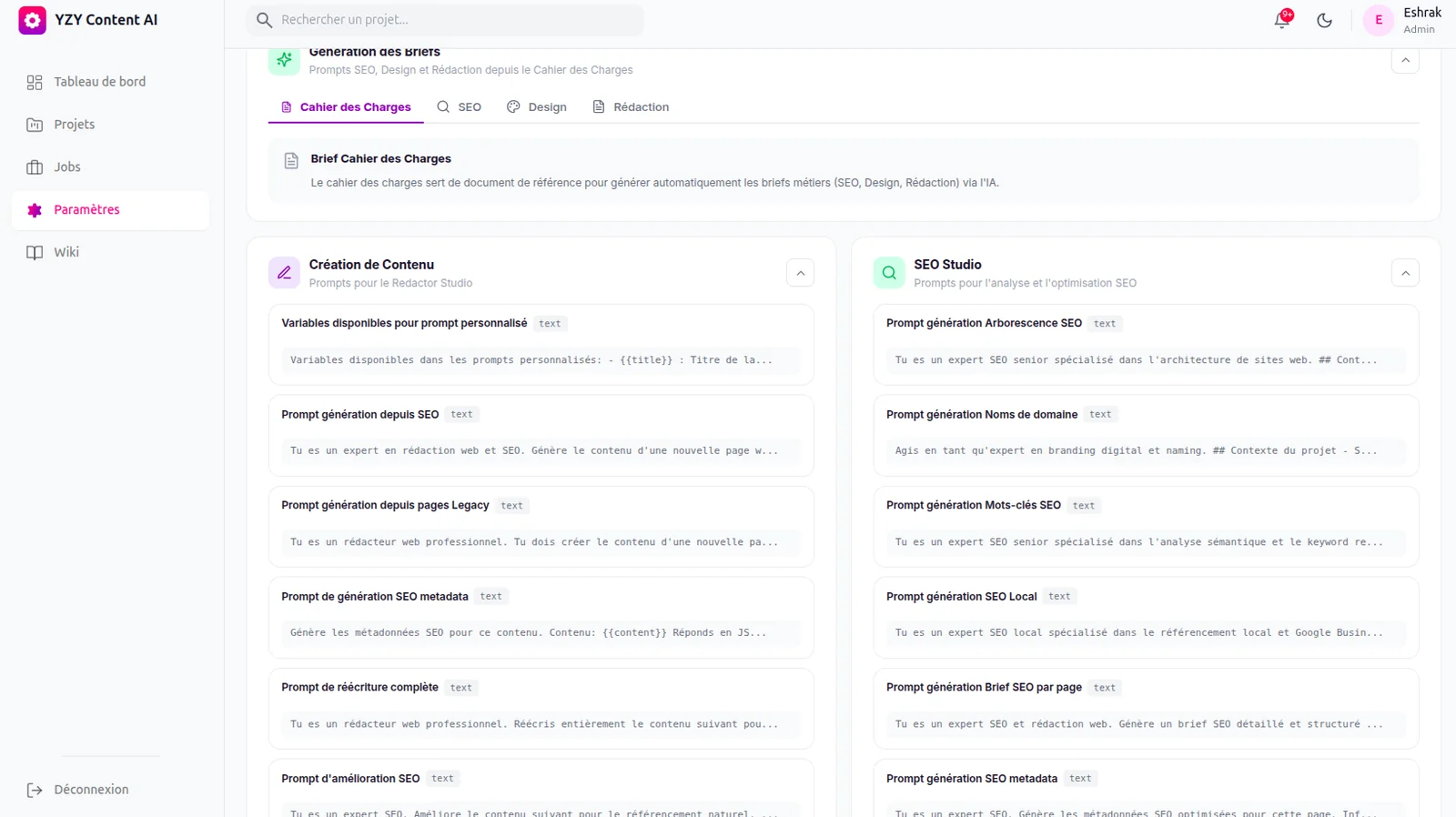Switch to the SEO tab

(x=459, y=107)
